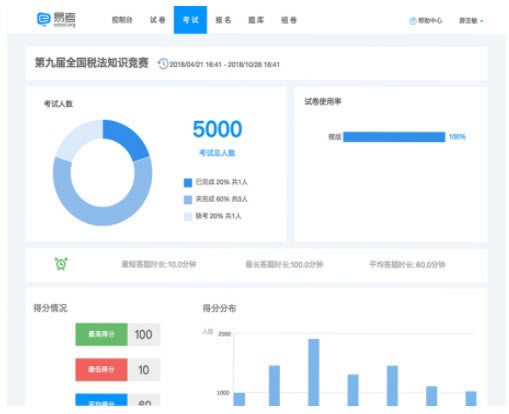This screenshot has height=414, width=509.
Task: Click the tallest bar in score distribution
Action: pyautogui.click(x=314, y=372)
